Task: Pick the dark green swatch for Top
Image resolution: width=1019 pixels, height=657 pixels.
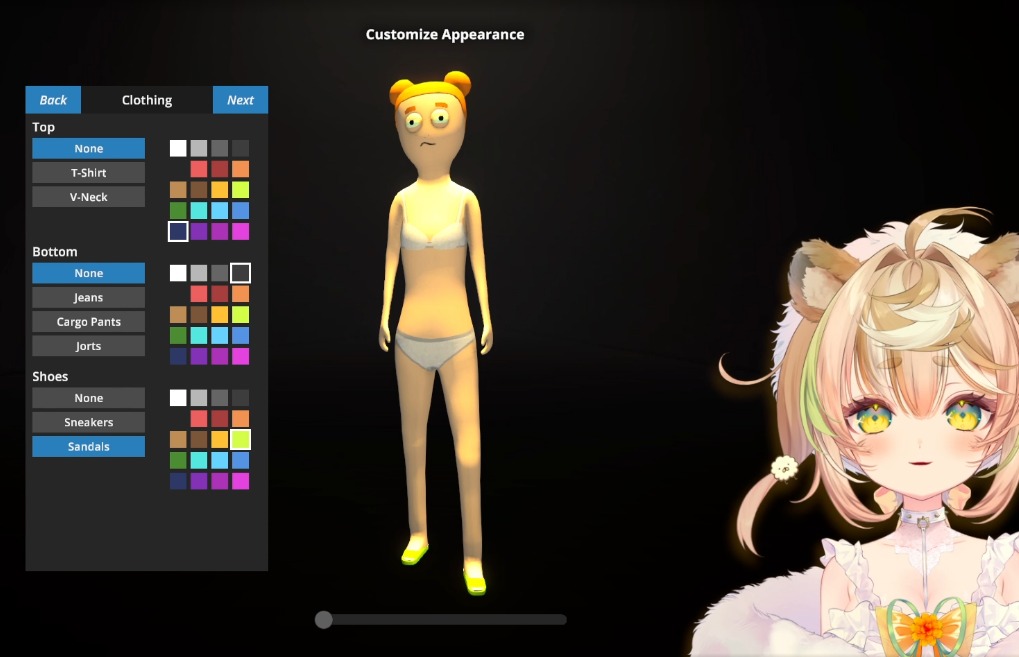Action: (x=178, y=211)
